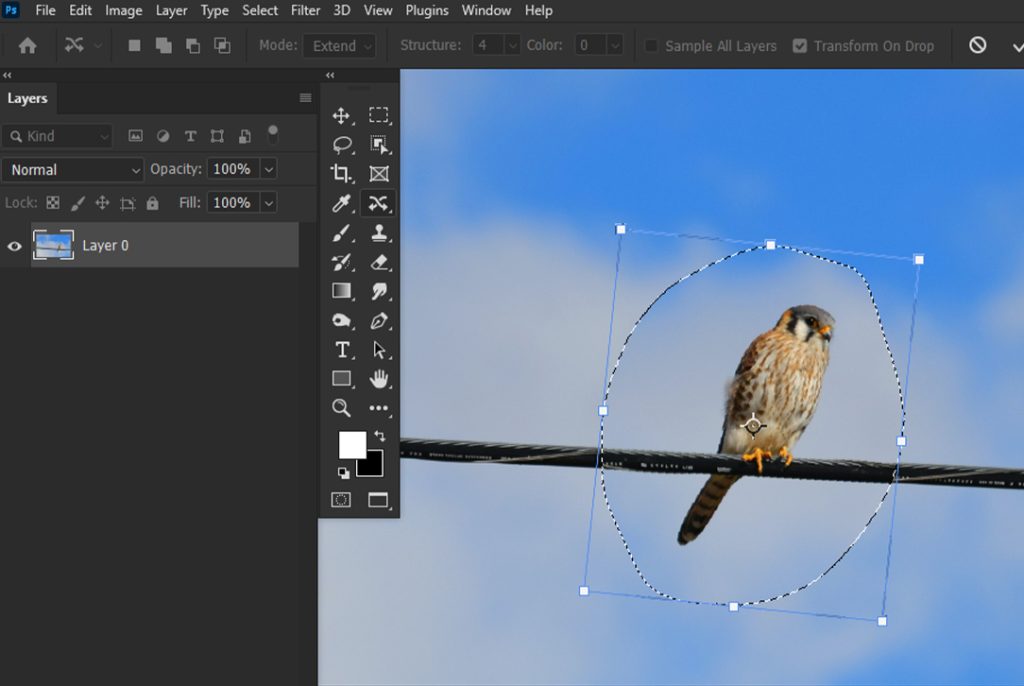The height and width of the screenshot is (686, 1024).
Task: Choose Intersect with Selection mode
Action: pyautogui.click(x=222, y=45)
